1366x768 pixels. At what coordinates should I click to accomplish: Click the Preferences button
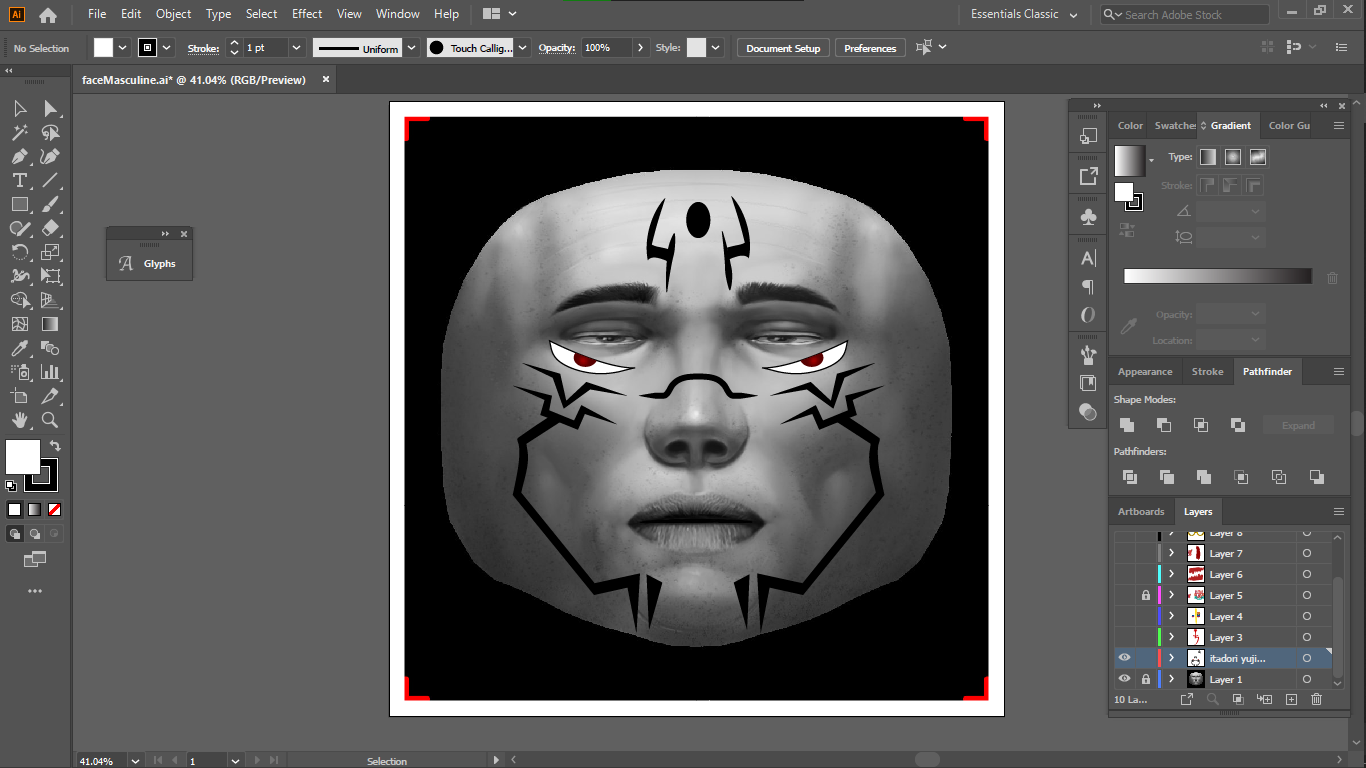pyautogui.click(x=870, y=48)
